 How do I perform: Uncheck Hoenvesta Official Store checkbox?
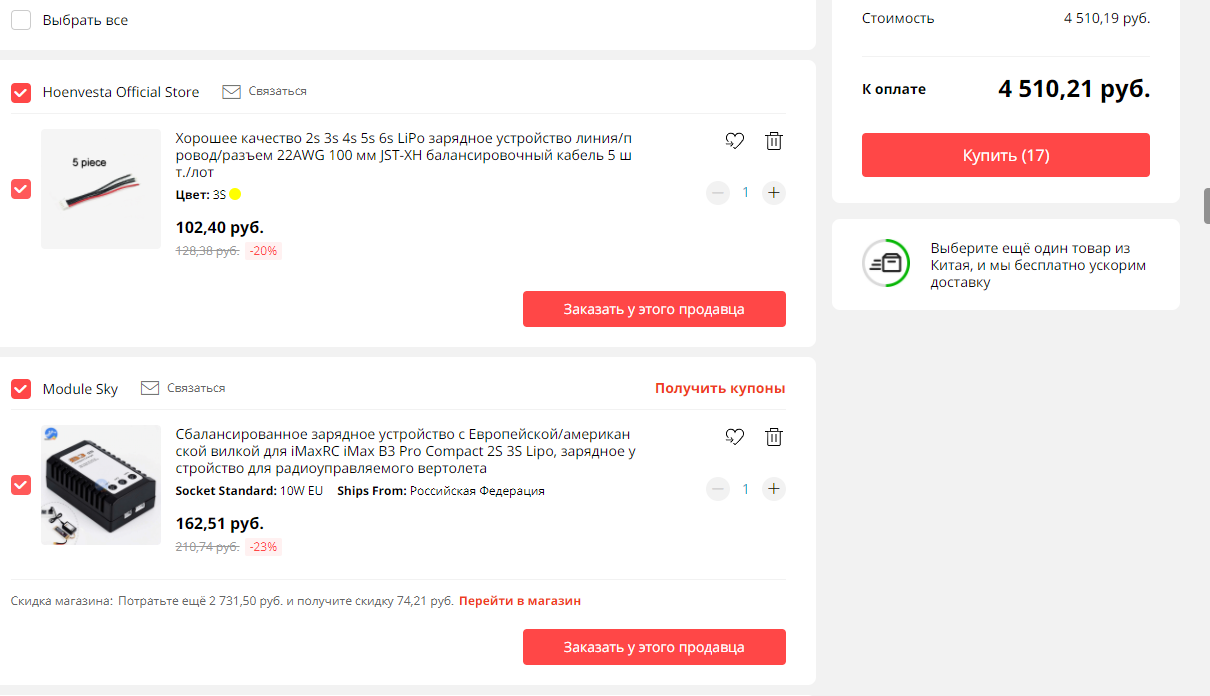point(21,92)
